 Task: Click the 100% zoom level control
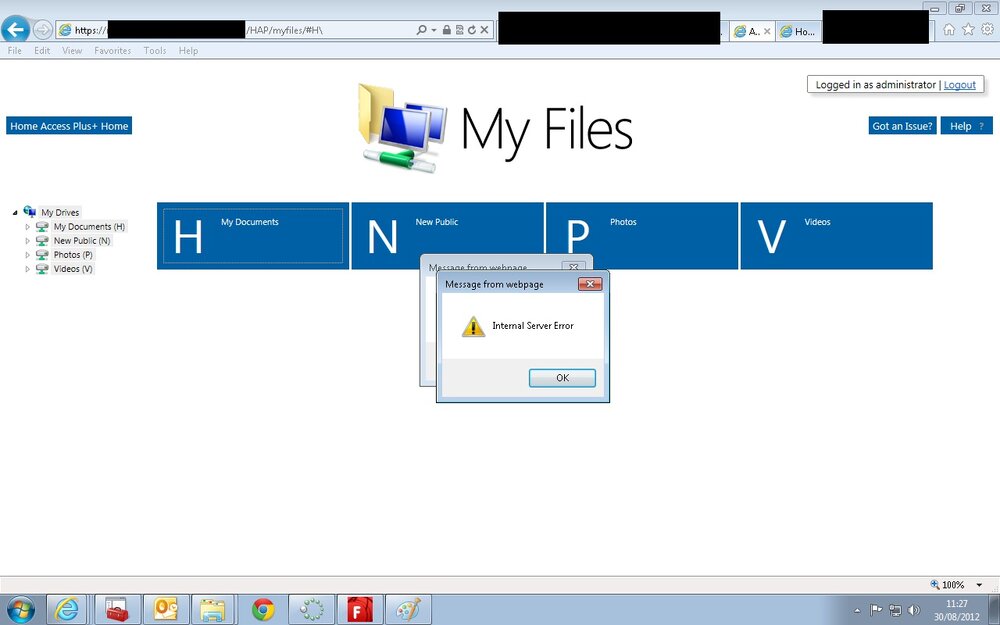(948, 584)
